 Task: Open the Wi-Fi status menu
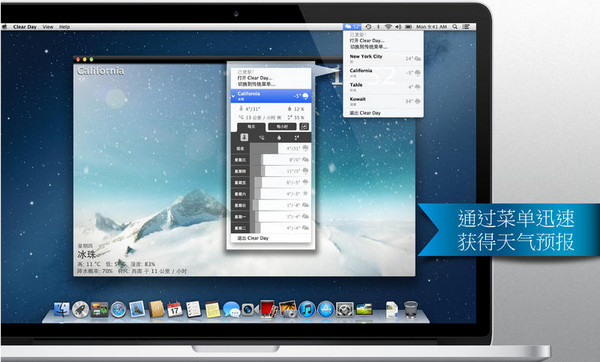388,27
